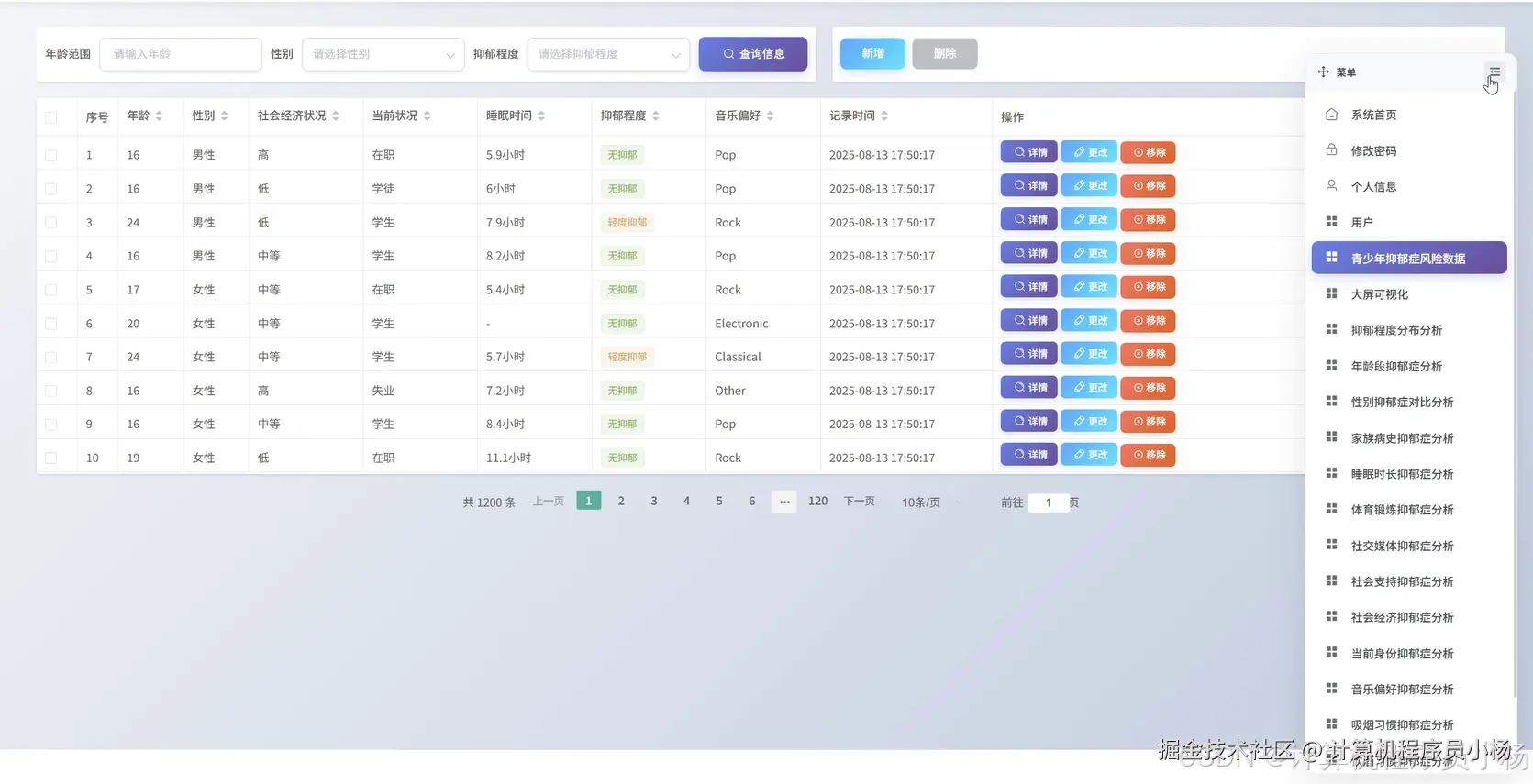
Task: Click the lock icon for 修改密码
Action: tap(1331, 150)
